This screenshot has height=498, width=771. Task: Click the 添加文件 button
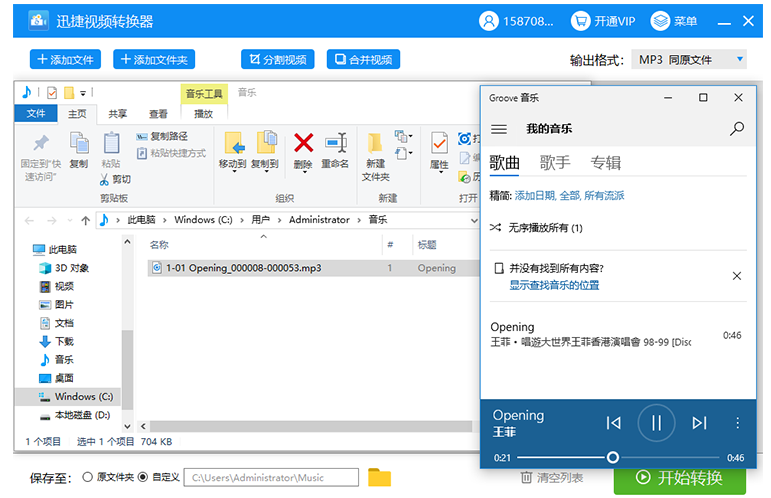65,59
